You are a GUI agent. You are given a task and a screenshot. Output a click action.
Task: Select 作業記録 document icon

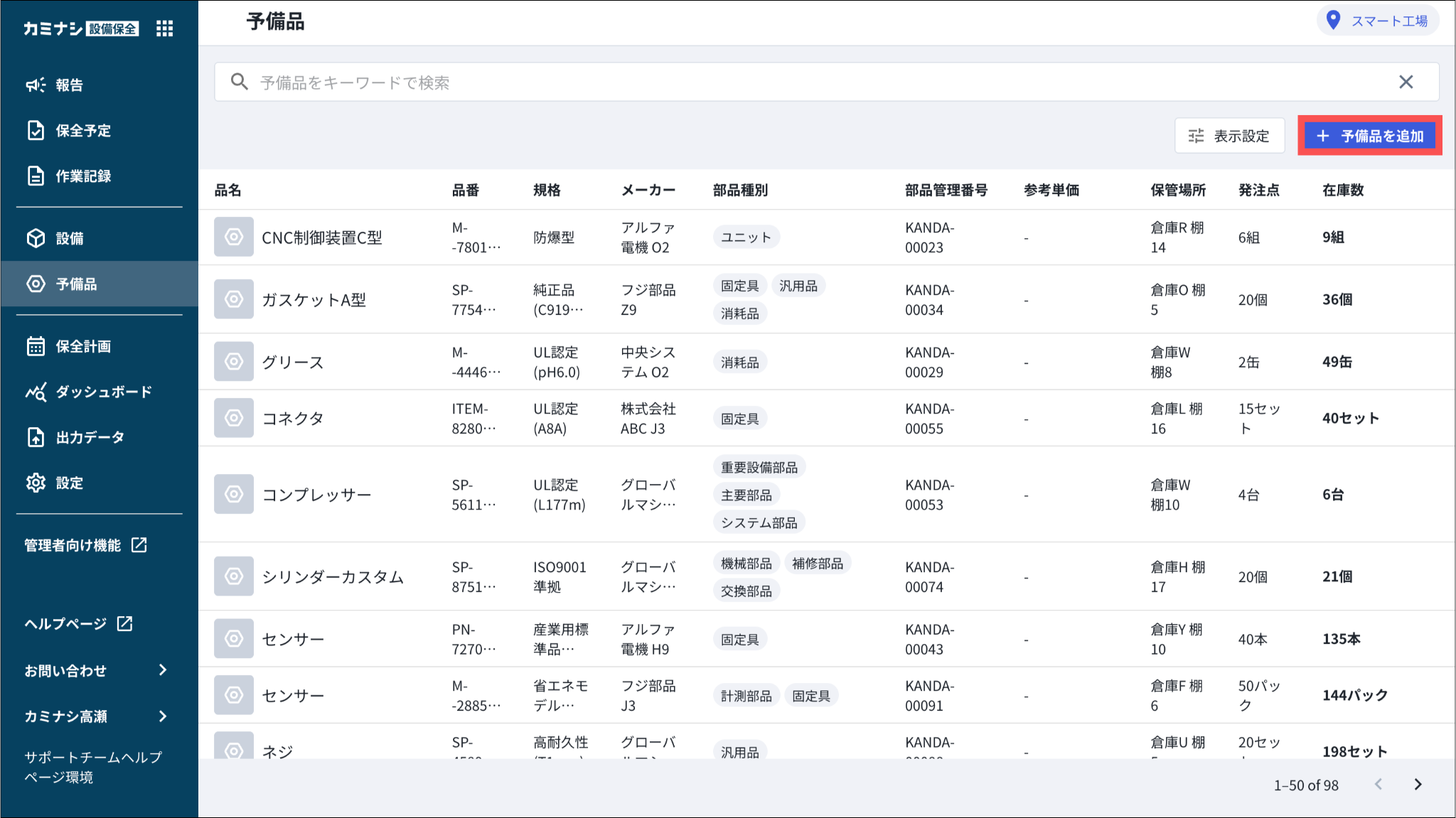(x=36, y=176)
